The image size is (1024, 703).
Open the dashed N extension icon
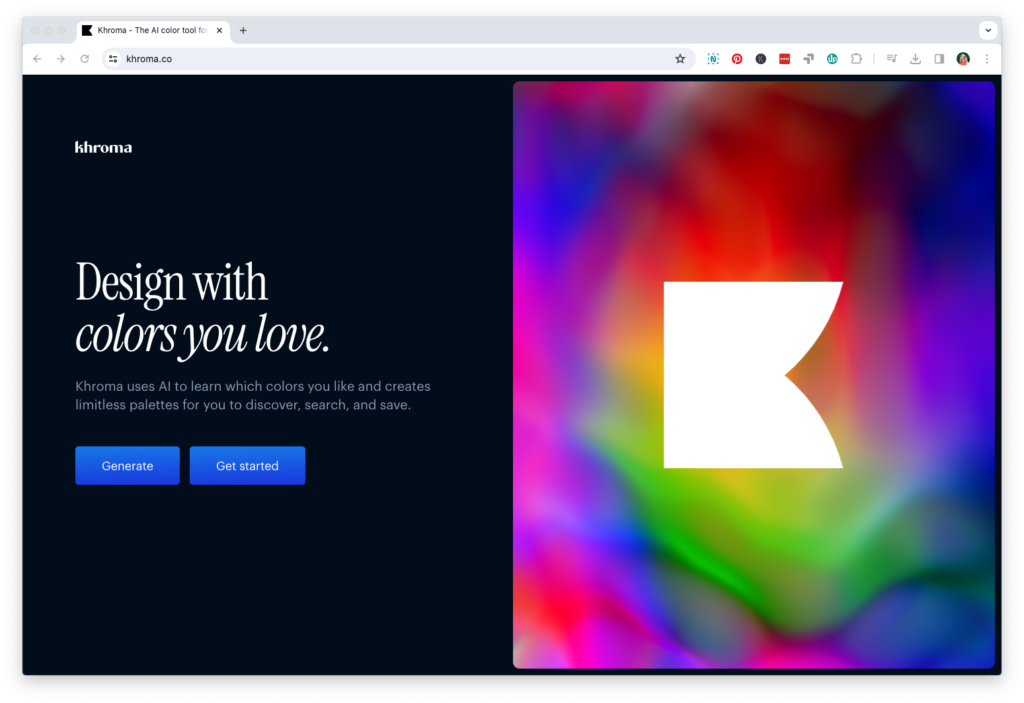click(x=713, y=59)
